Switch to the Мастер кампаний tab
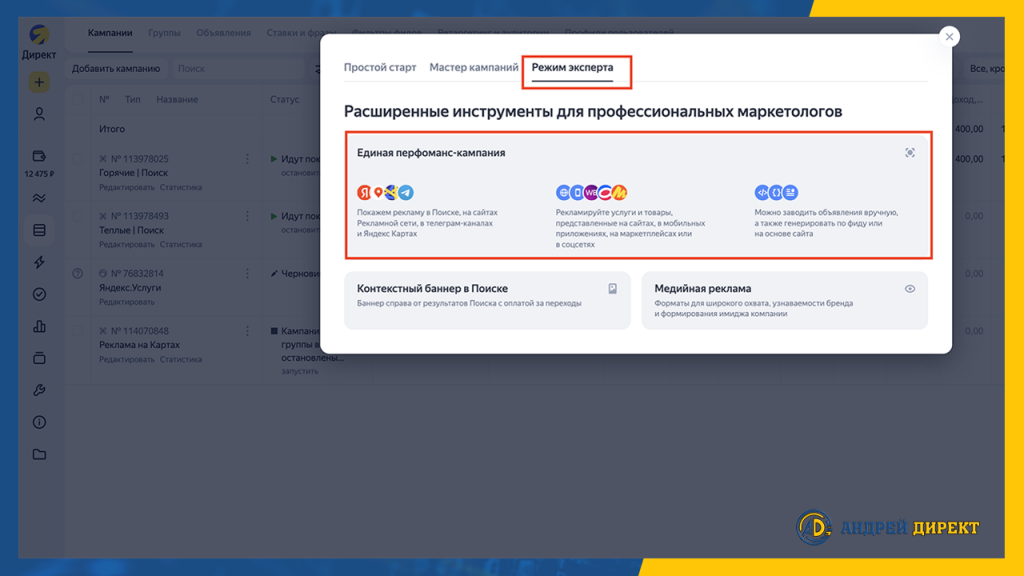 tap(474, 67)
